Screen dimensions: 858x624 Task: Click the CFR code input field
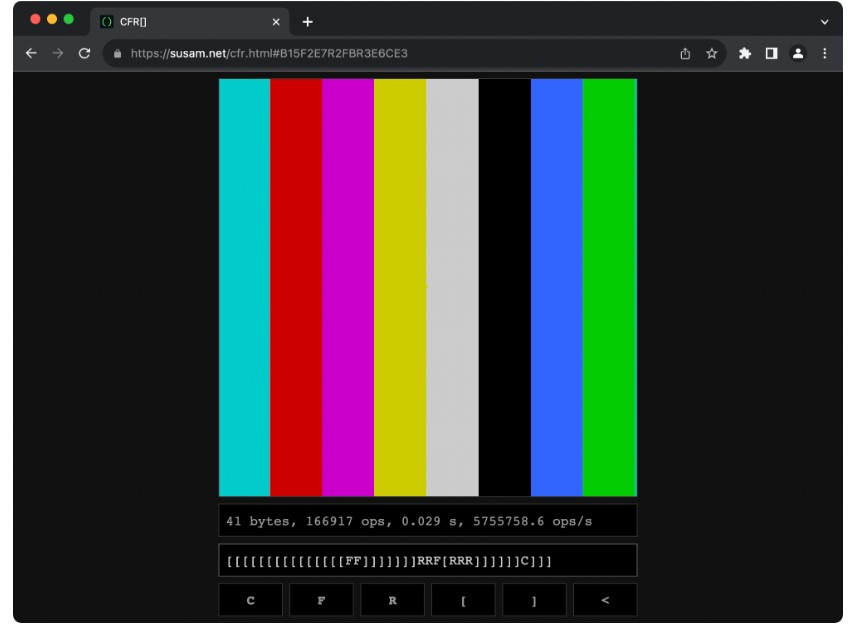point(427,560)
